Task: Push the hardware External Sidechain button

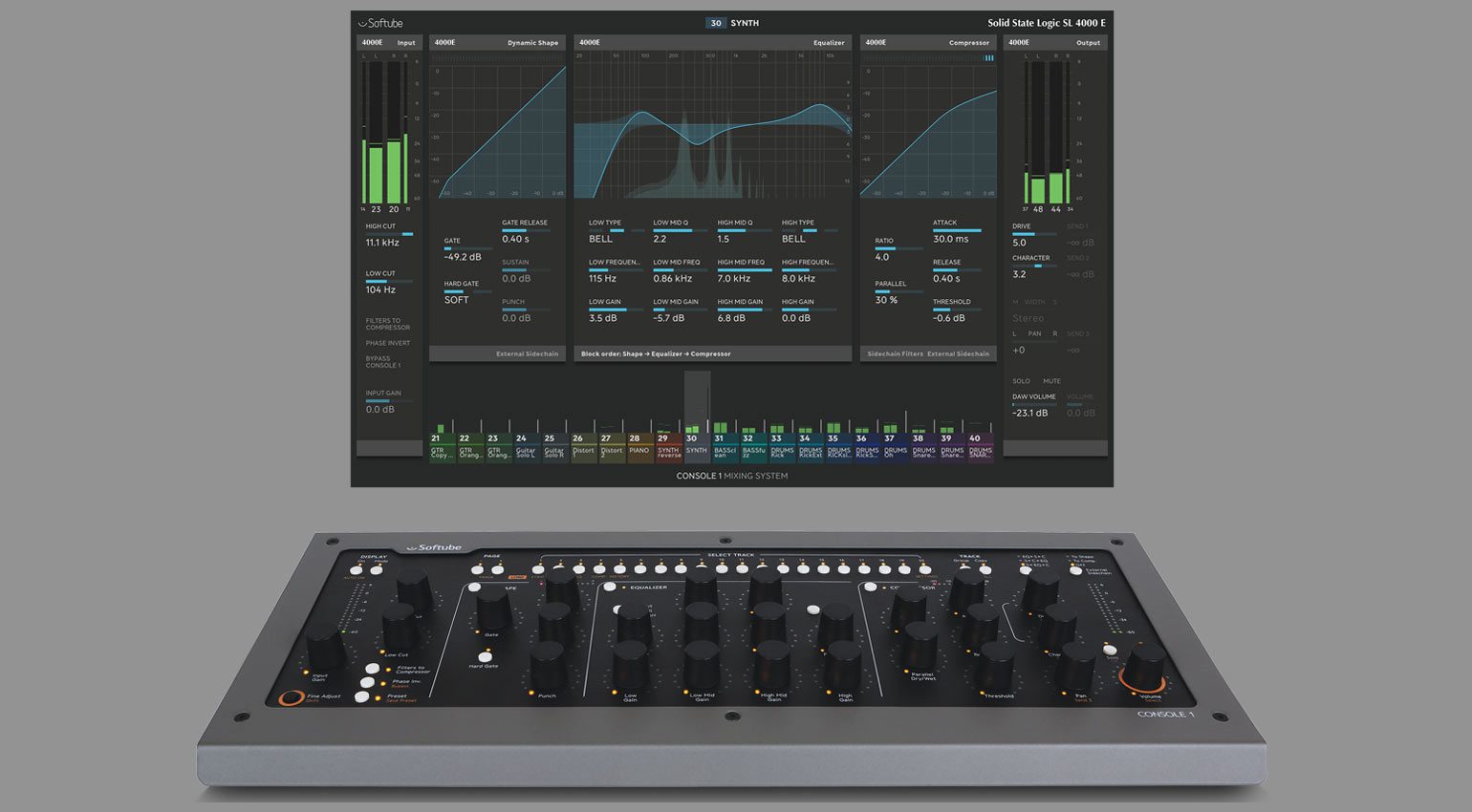Action: tap(1076, 570)
